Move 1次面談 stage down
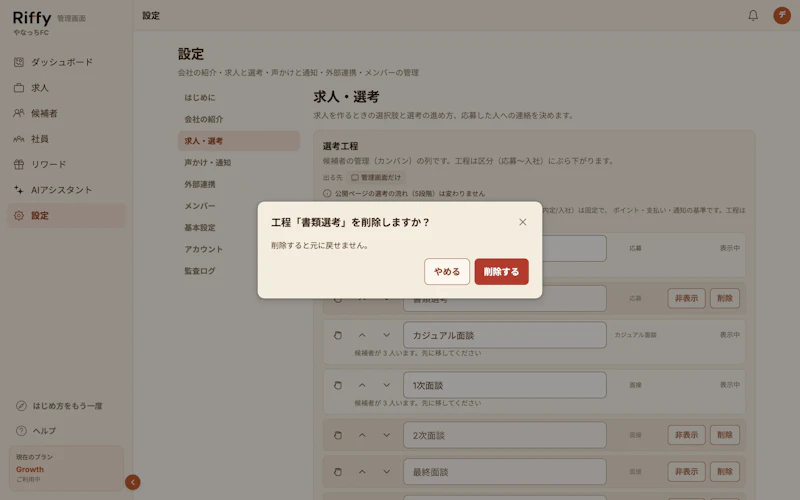 tap(386, 385)
